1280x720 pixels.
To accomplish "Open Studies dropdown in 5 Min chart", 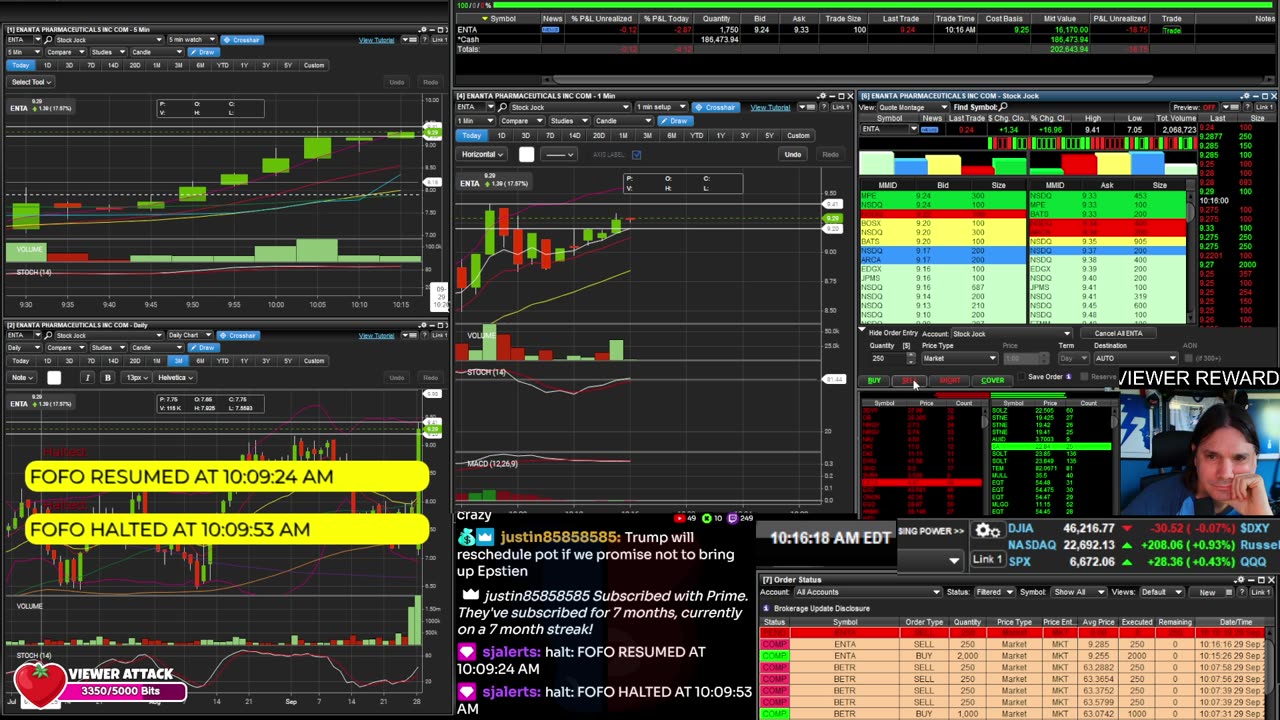I will coord(108,52).
